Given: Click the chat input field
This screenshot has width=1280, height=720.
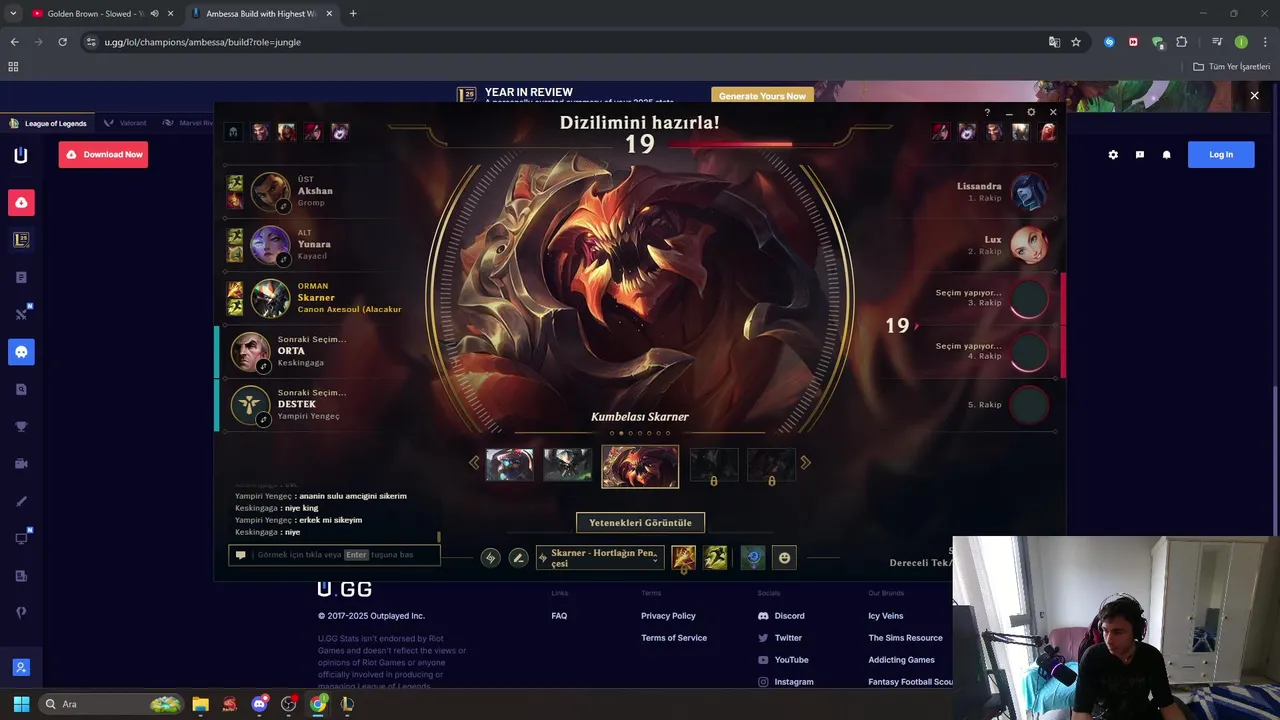Looking at the screenshot, I should (x=334, y=555).
